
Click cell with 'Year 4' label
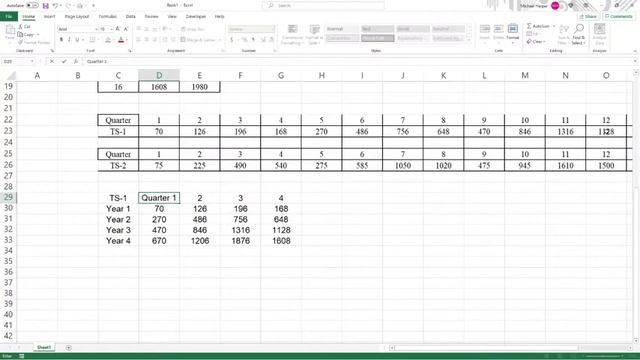[x=118, y=241]
